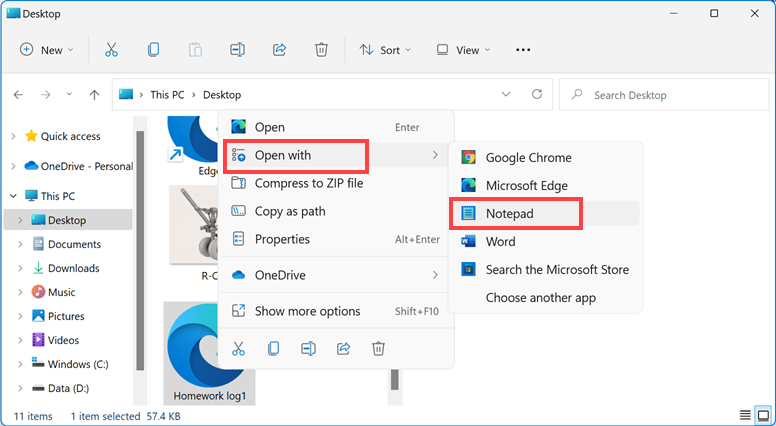Click the Share icon in toolbar
The height and width of the screenshot is (426, 776).
(x=279, y=50)
